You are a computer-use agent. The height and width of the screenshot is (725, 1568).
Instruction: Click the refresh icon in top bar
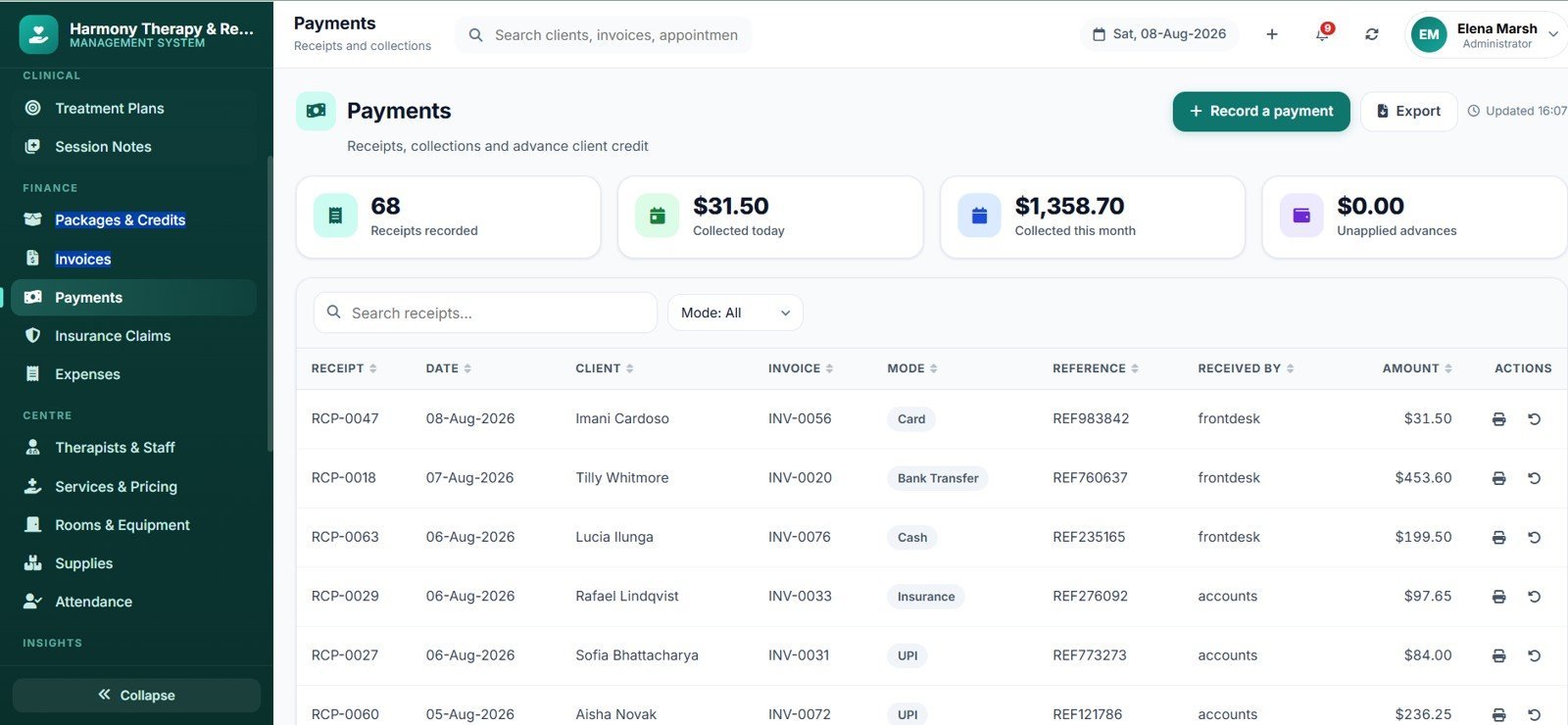point(1372,34)
